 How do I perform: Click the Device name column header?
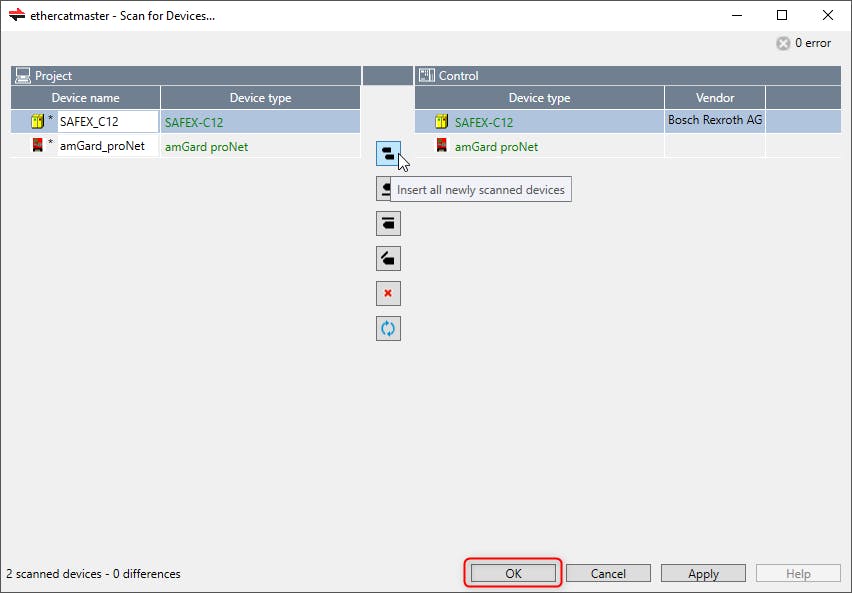pyautogui.click(x=85, y=98)
